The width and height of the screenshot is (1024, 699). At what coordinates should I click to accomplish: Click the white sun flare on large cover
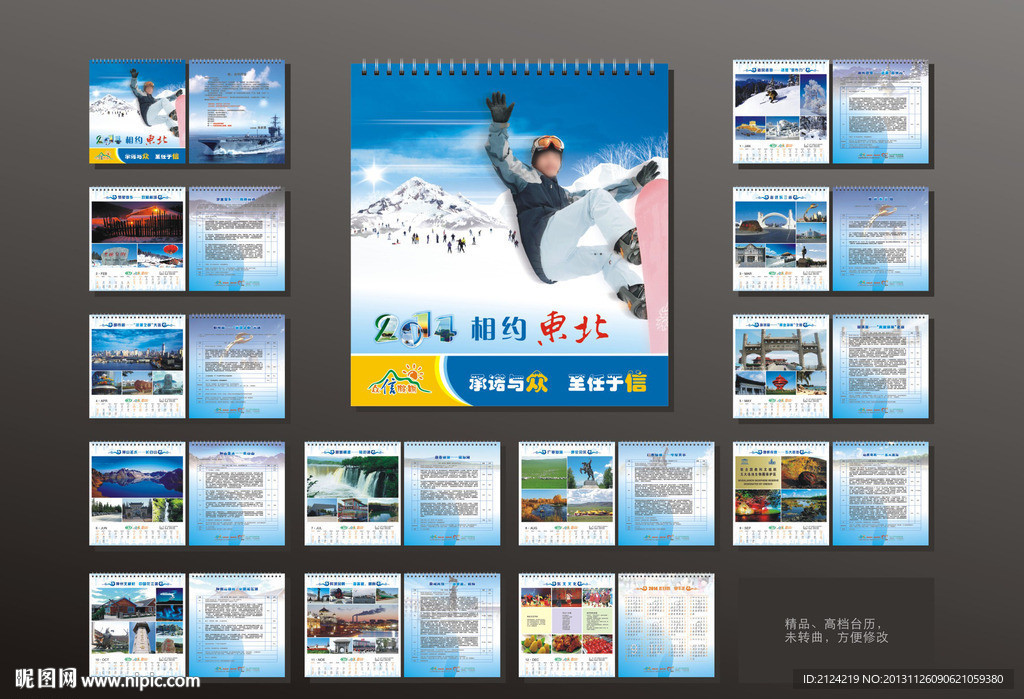click(374, 174)
